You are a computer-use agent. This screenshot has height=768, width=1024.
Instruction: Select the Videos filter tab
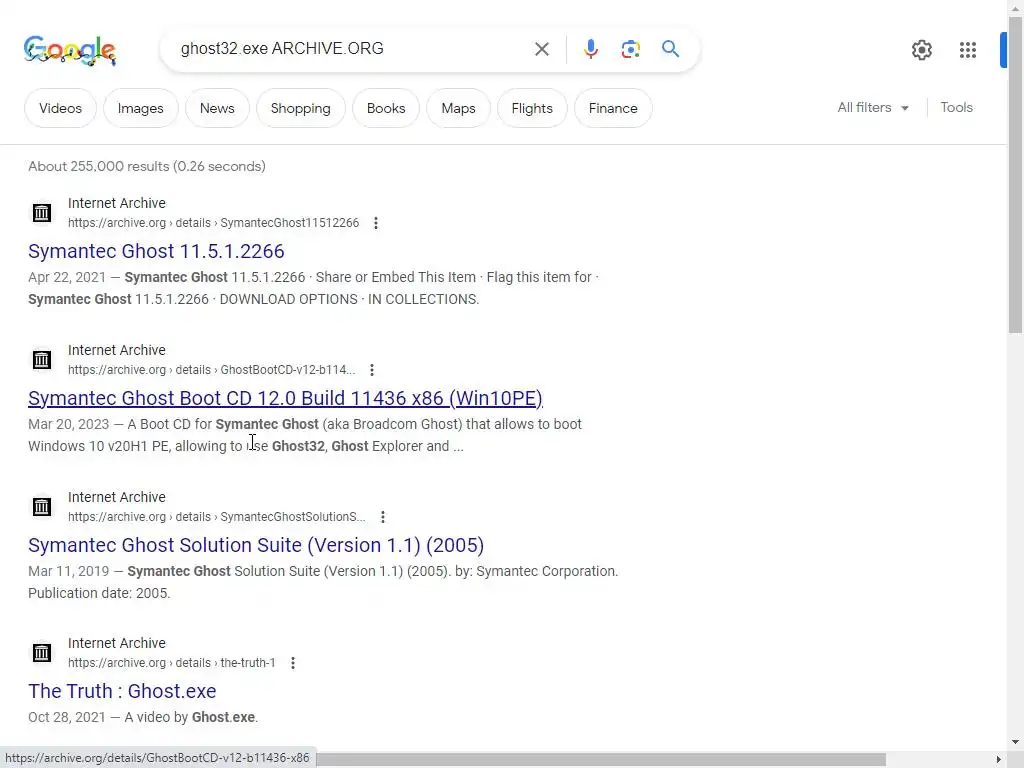click(60, 108)
